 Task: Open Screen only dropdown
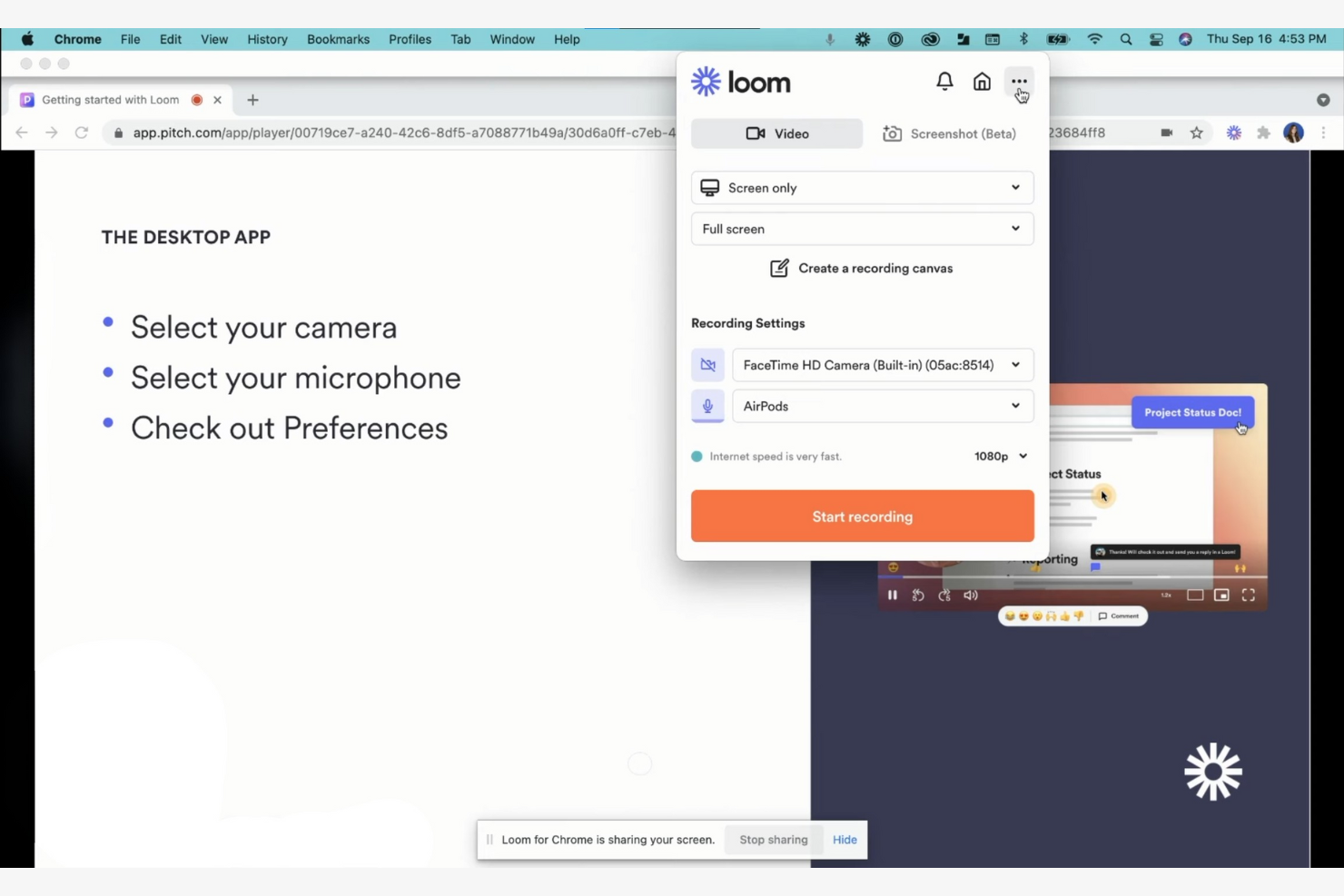(x=862, y=188)
